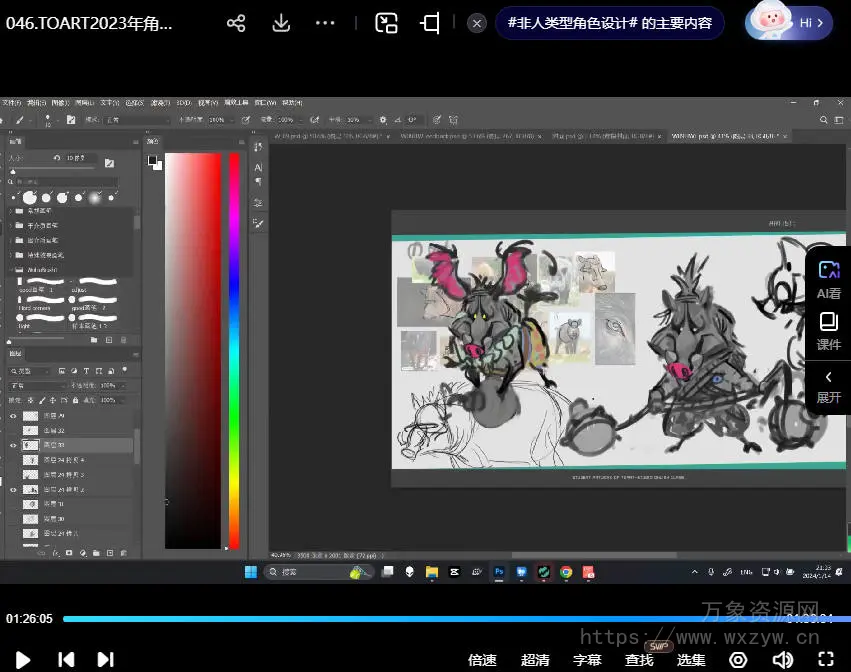
Task: Enter fullscreen mode
Action: [x=826, y=659]
